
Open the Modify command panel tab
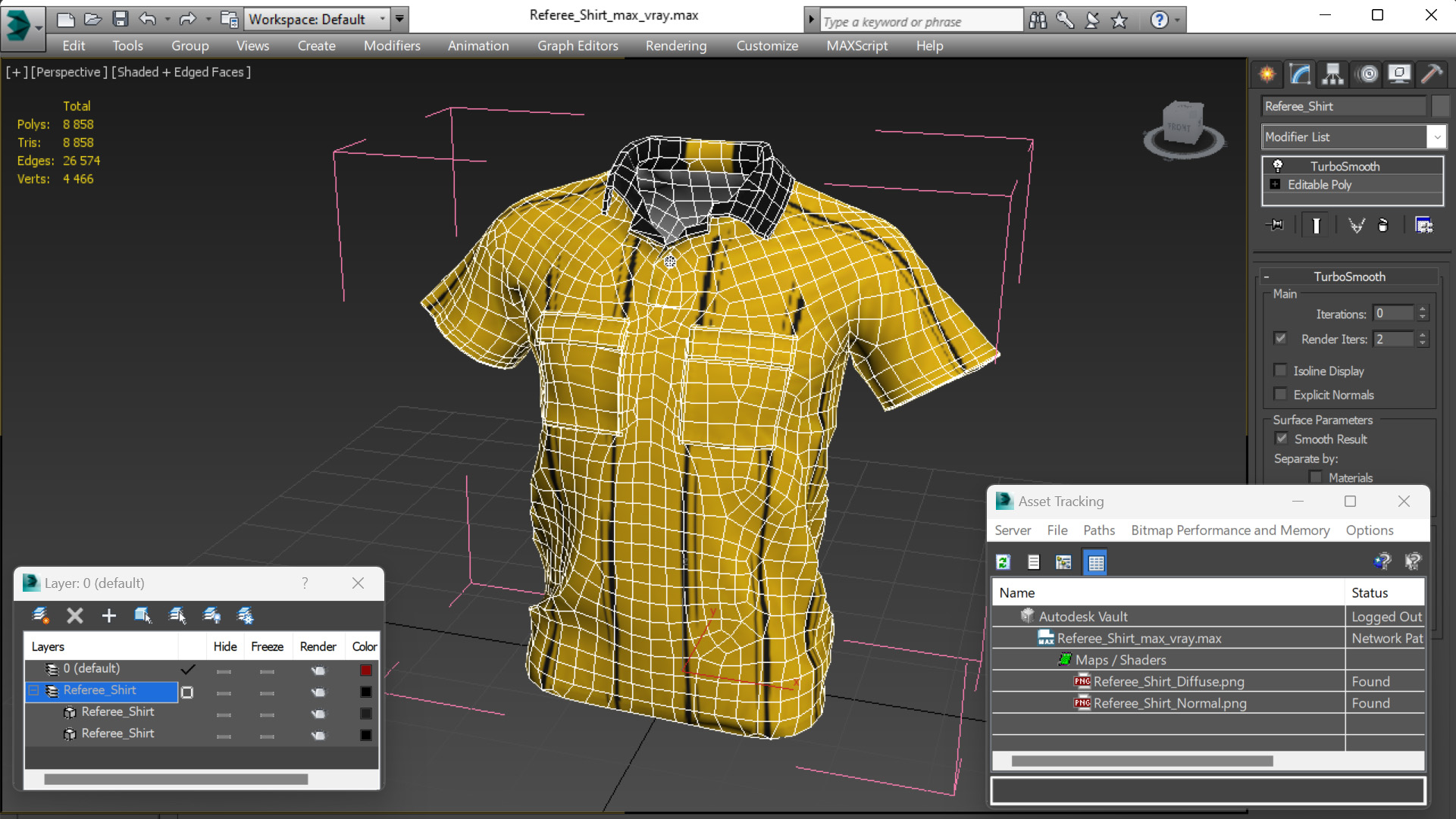click(x=1300, y=73)
